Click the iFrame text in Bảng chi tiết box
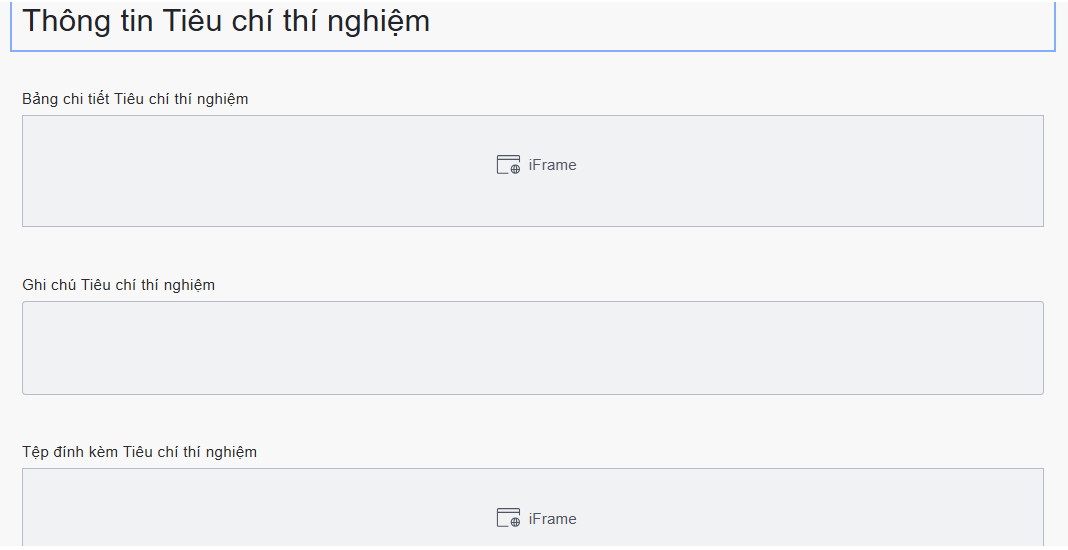This screenshot has width=1068, height=550. pos(552,165)
